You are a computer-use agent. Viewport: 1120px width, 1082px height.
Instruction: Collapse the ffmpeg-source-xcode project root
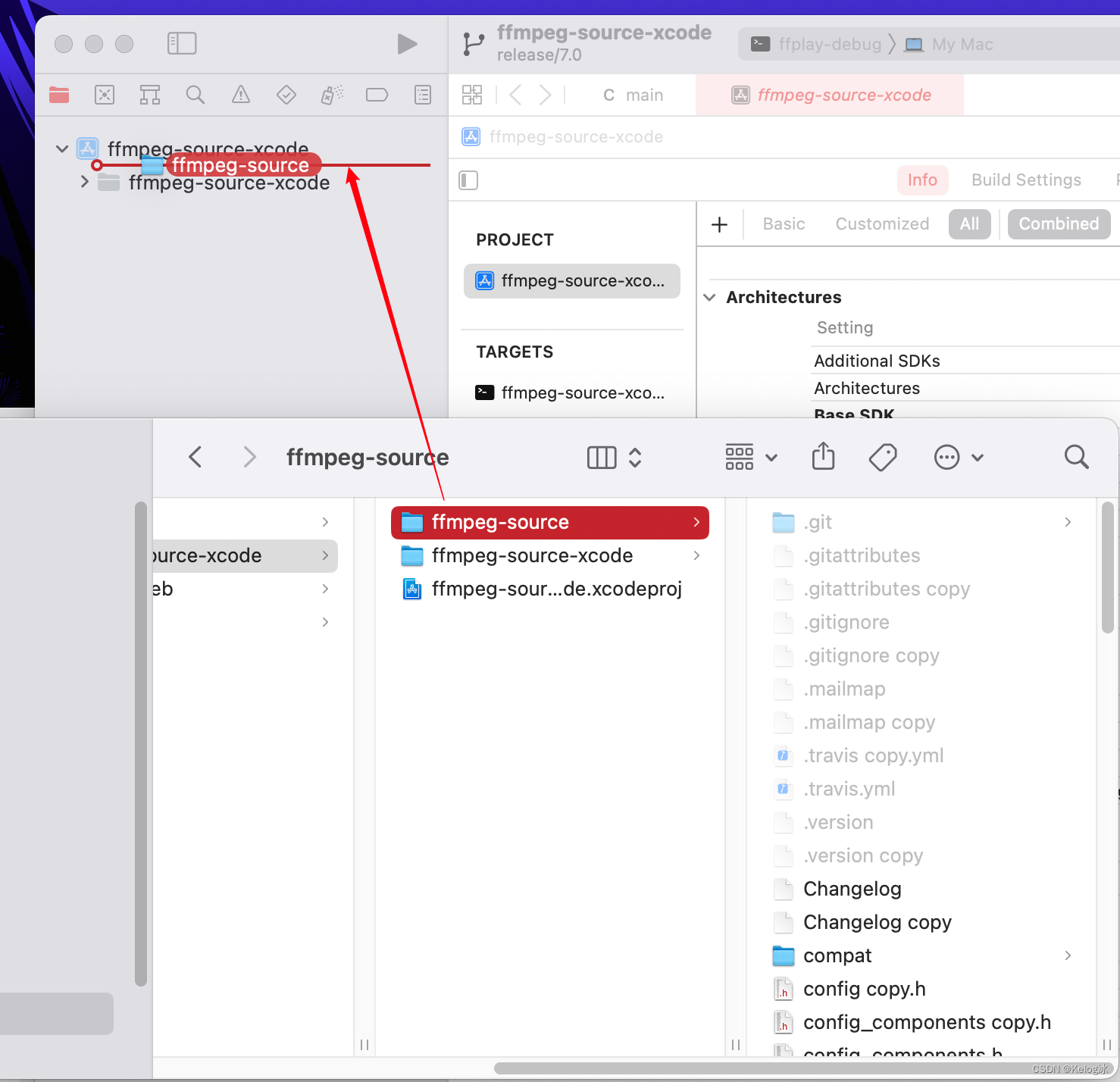coord(62,149)
